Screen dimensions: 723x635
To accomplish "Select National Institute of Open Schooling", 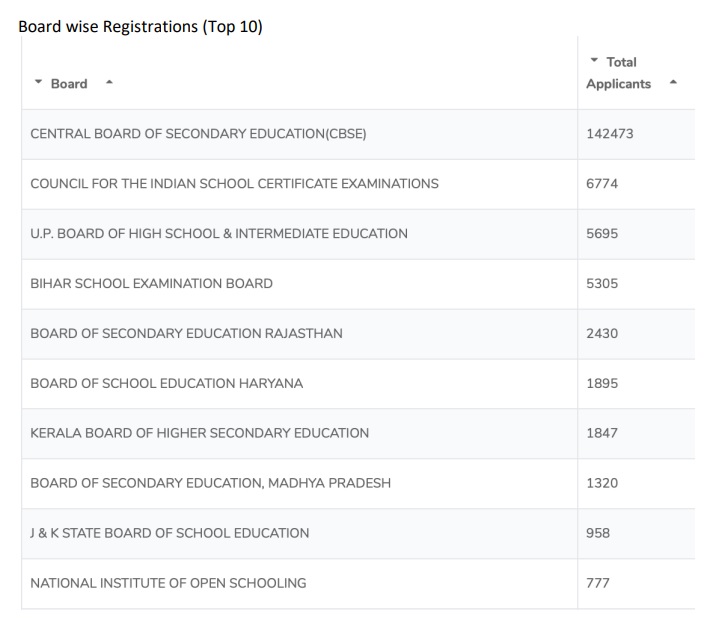I will (x=169, y=583).
